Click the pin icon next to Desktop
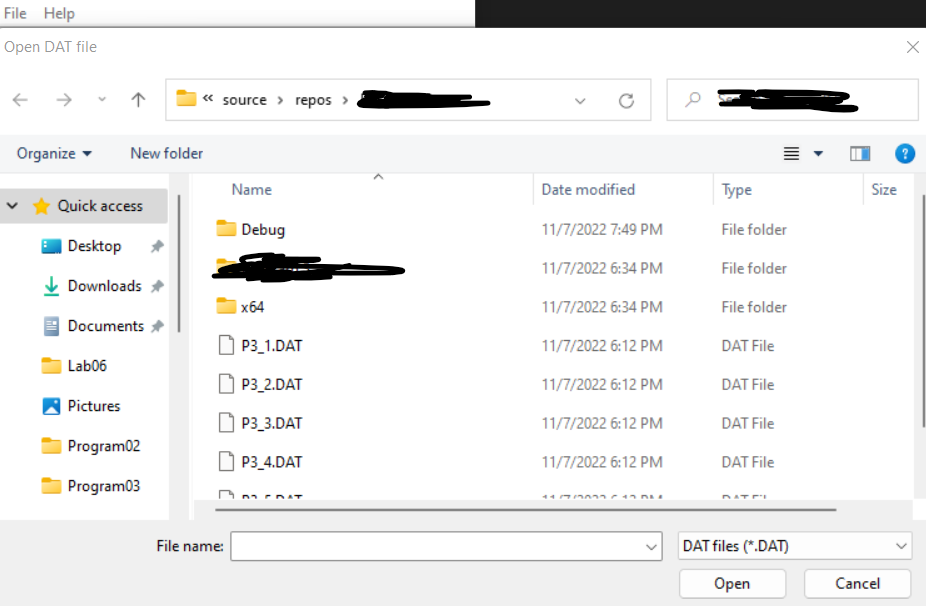 pyautogui.click(x=157, y=246)
